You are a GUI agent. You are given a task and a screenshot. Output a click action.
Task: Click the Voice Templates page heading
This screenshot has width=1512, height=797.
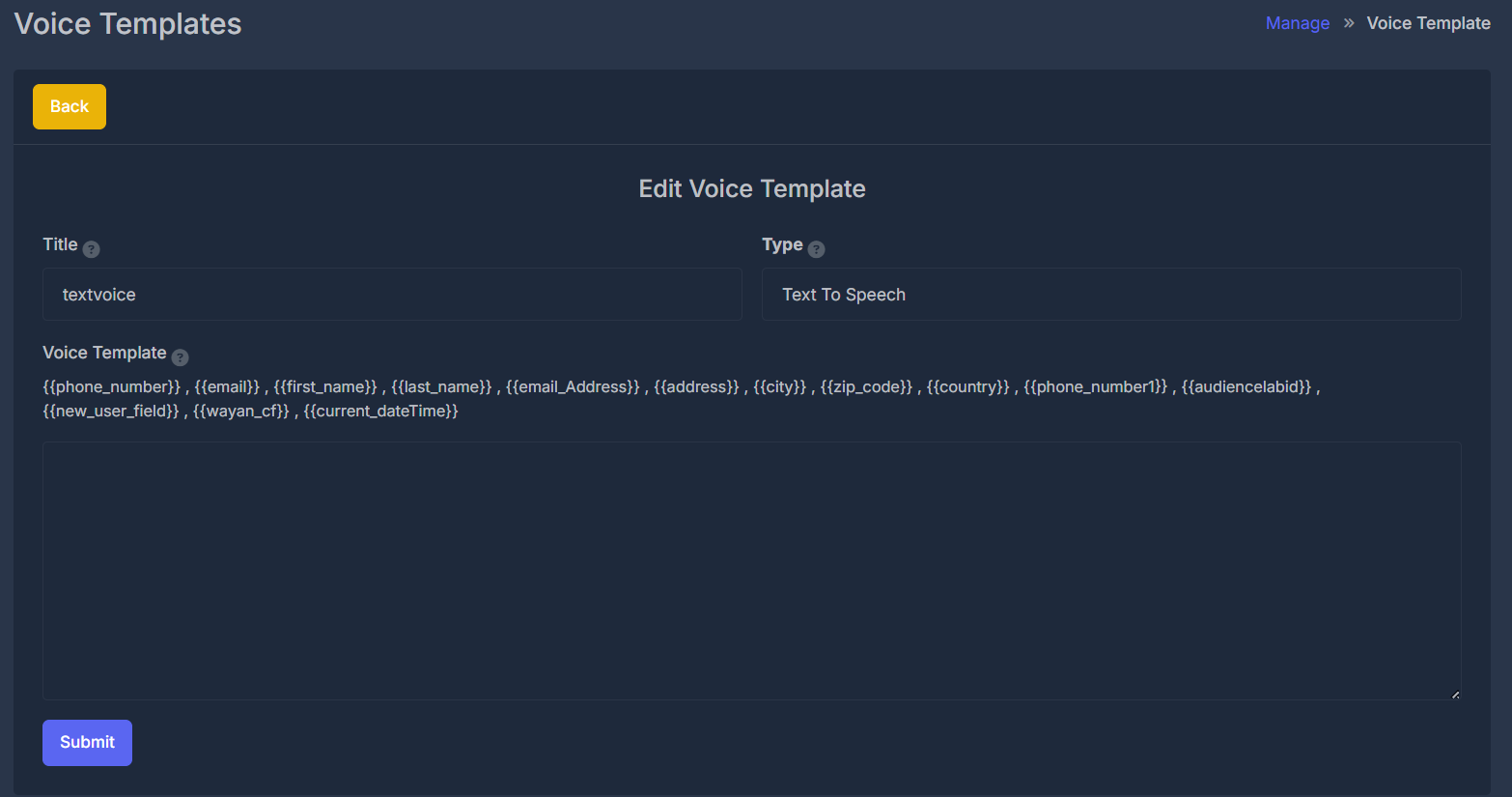(126, 23)
